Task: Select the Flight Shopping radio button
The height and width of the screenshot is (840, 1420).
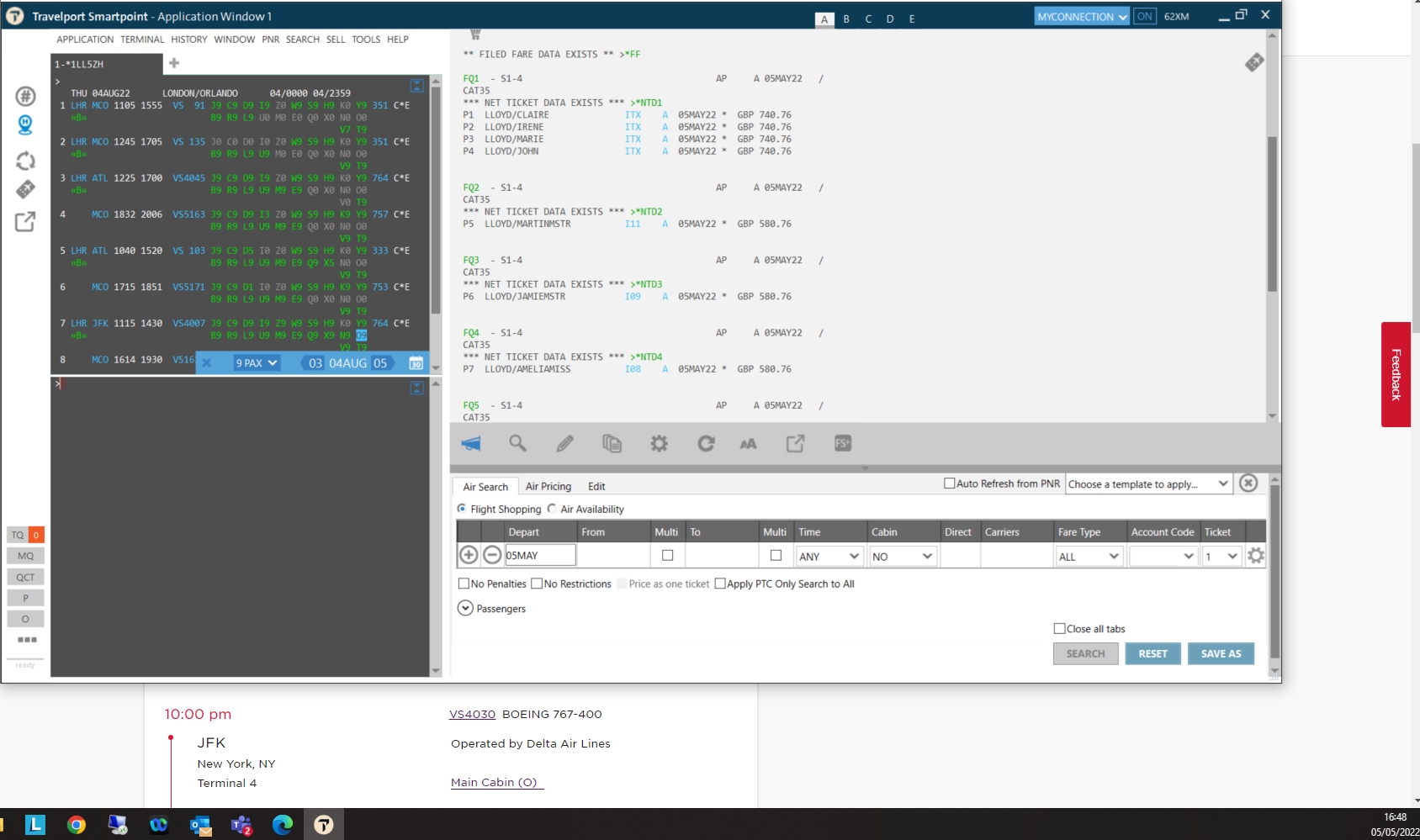Action: pos(462,509)
